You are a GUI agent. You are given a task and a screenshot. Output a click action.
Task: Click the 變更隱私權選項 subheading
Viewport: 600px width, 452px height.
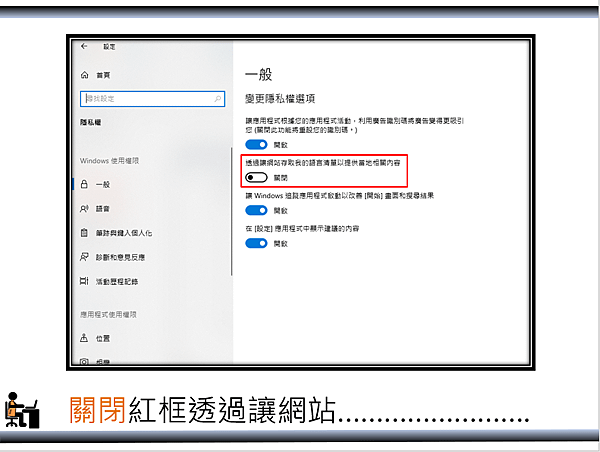click(280, 99)
